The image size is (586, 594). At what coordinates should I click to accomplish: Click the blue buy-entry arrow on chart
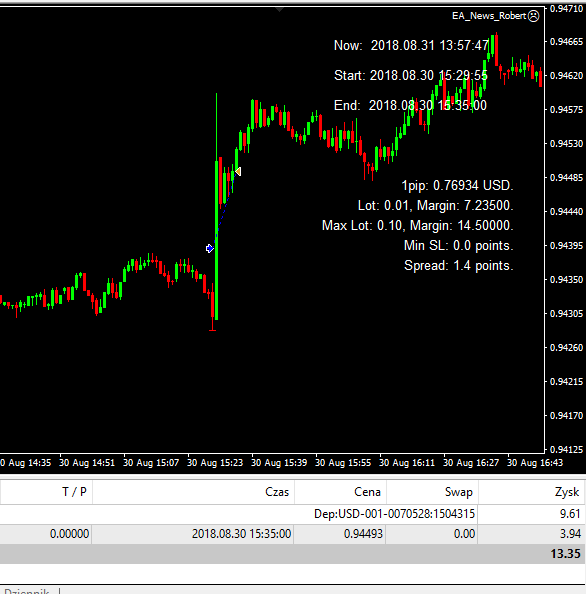[x=209, y=249]
